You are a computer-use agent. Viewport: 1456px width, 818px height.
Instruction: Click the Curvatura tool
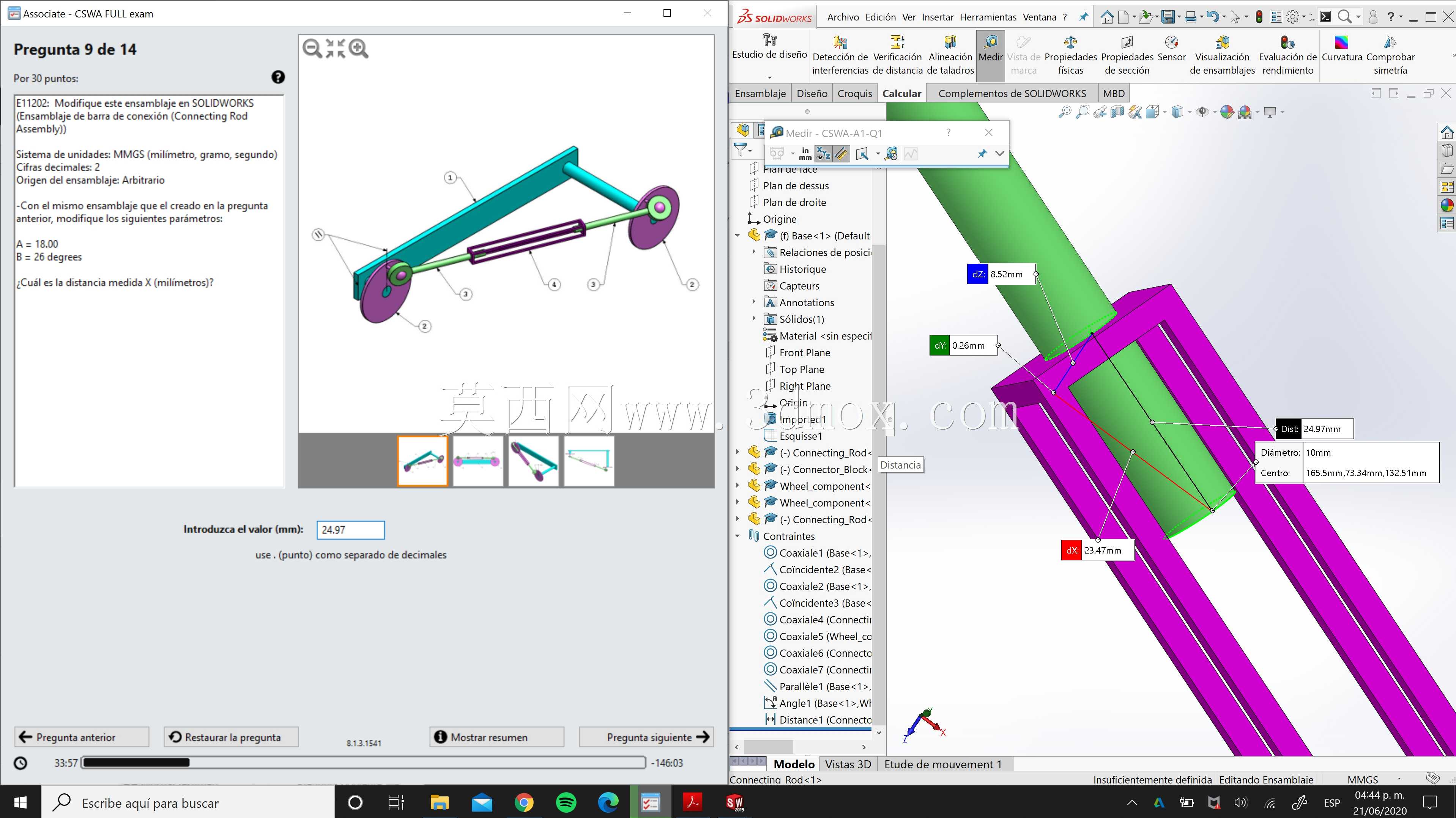point(1341,49)
